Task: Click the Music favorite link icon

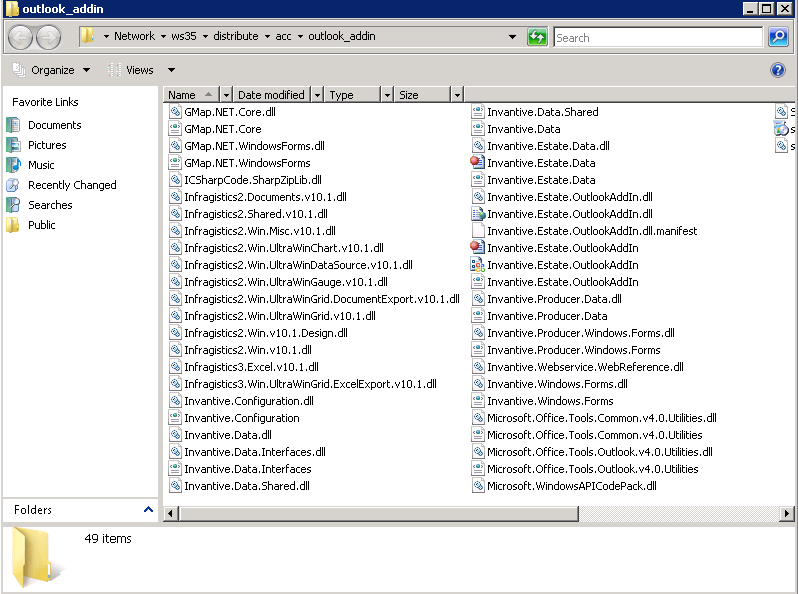Action: click(x=13, y=165)
